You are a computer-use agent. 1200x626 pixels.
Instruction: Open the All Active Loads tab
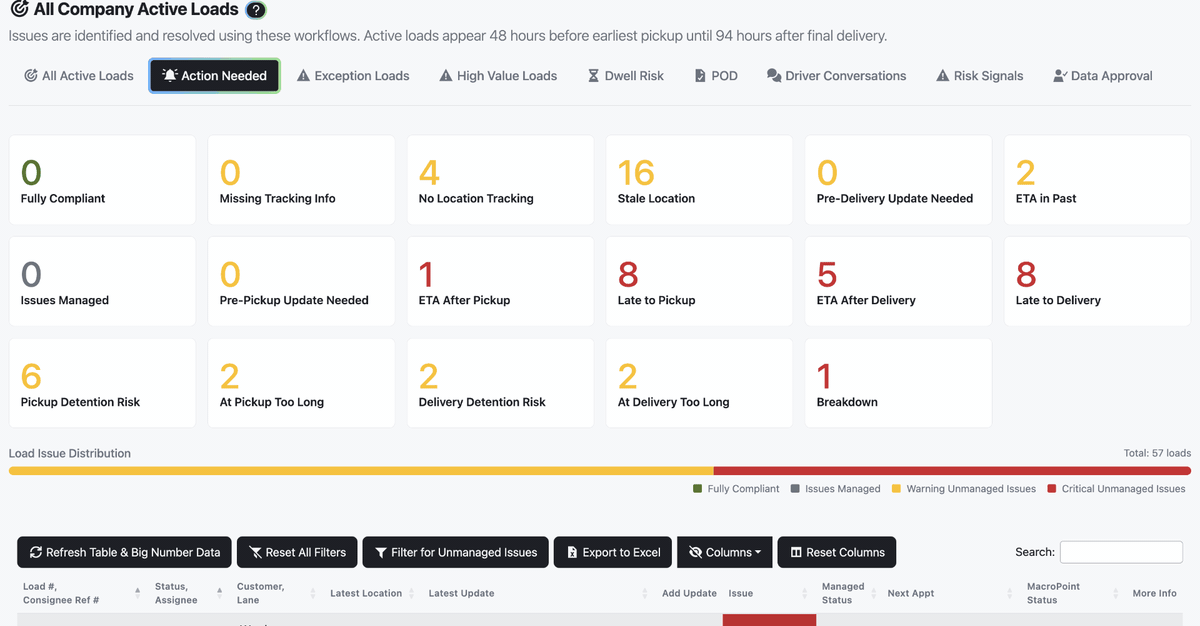tap(79, 76)
